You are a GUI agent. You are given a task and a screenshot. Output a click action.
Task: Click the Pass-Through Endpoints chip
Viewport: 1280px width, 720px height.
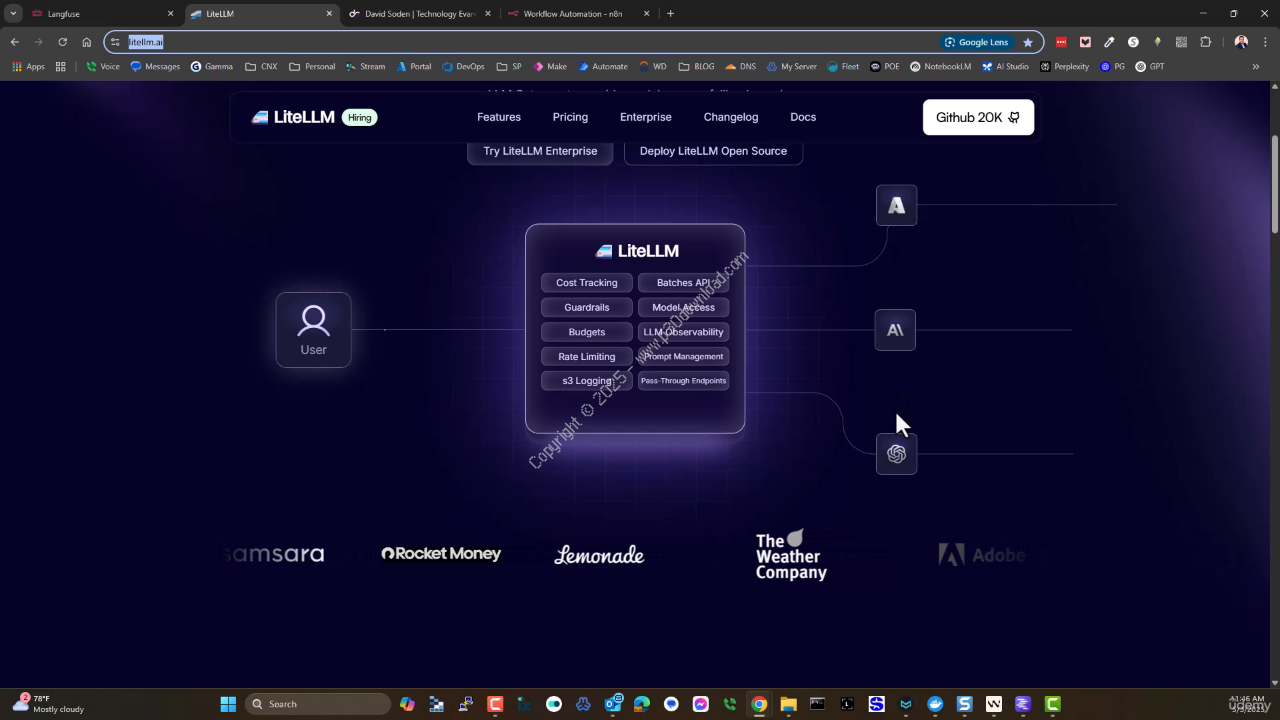pyautogui.click(x=684, y=381)
